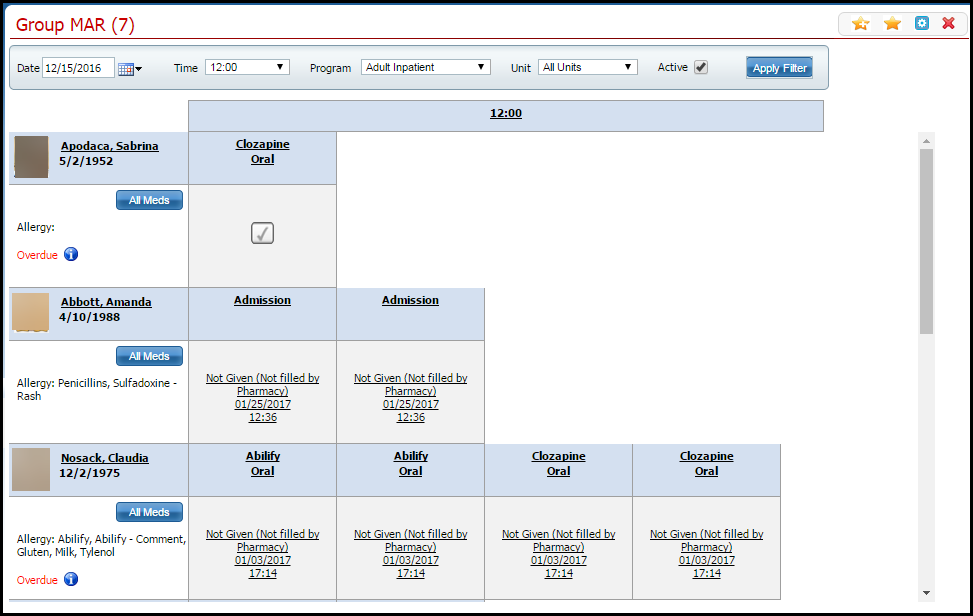The image size is (973, 616).
Task: Click the Apply Filter button
Action: tap(779, 67)
